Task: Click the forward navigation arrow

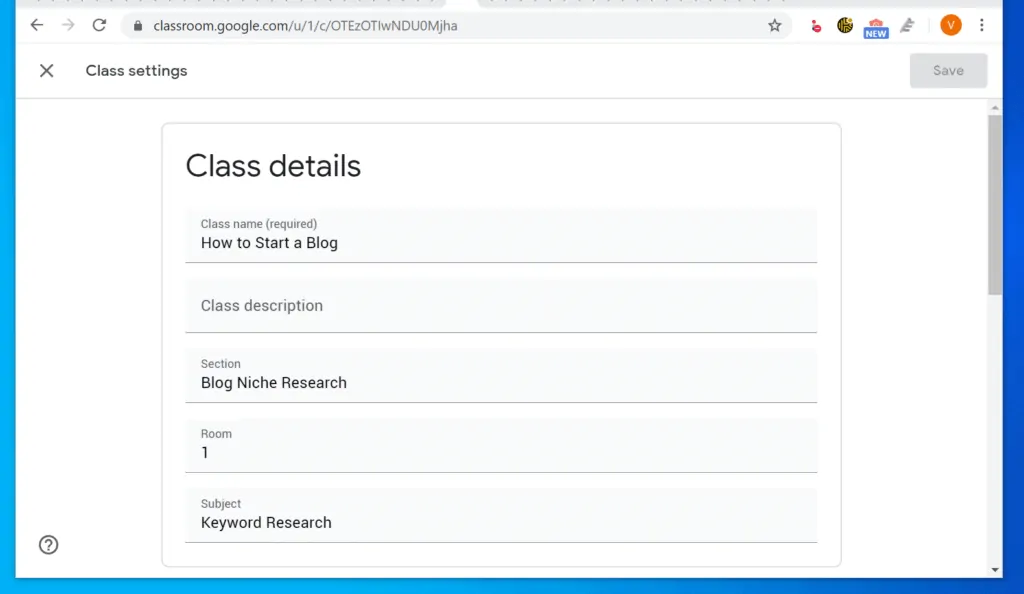Action: [x=67, y=25]
